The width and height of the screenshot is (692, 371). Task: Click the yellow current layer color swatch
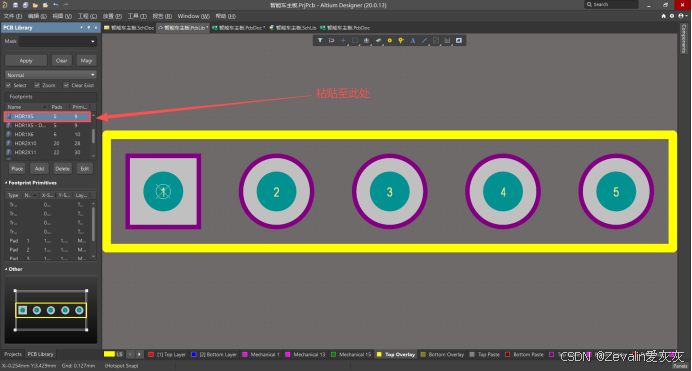pos(109,354)
